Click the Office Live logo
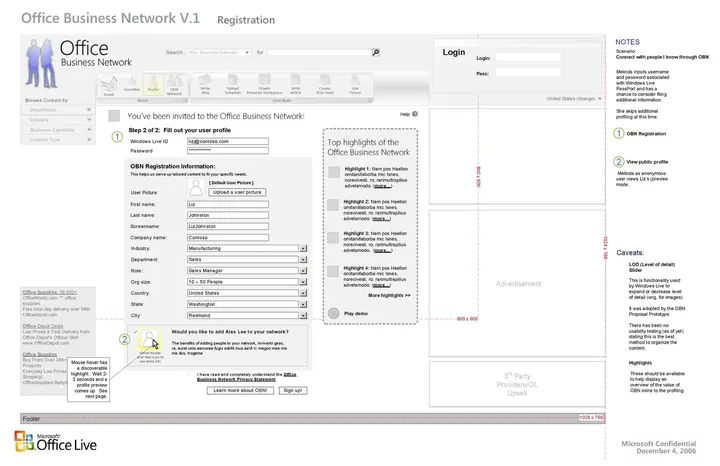This screenshot has width=720, height=466. [x=56, y=441]
